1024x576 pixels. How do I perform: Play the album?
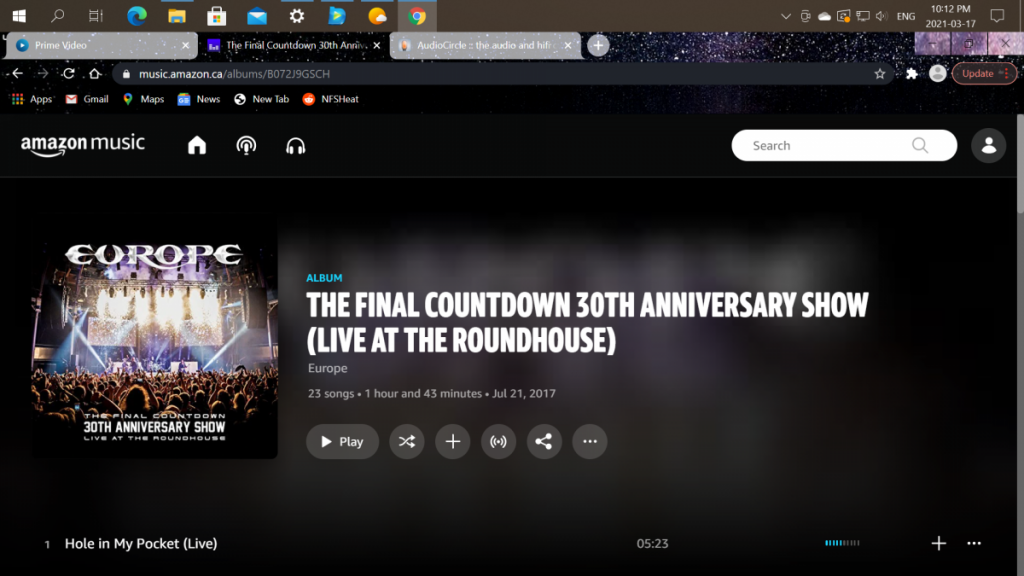pos(342,441)
